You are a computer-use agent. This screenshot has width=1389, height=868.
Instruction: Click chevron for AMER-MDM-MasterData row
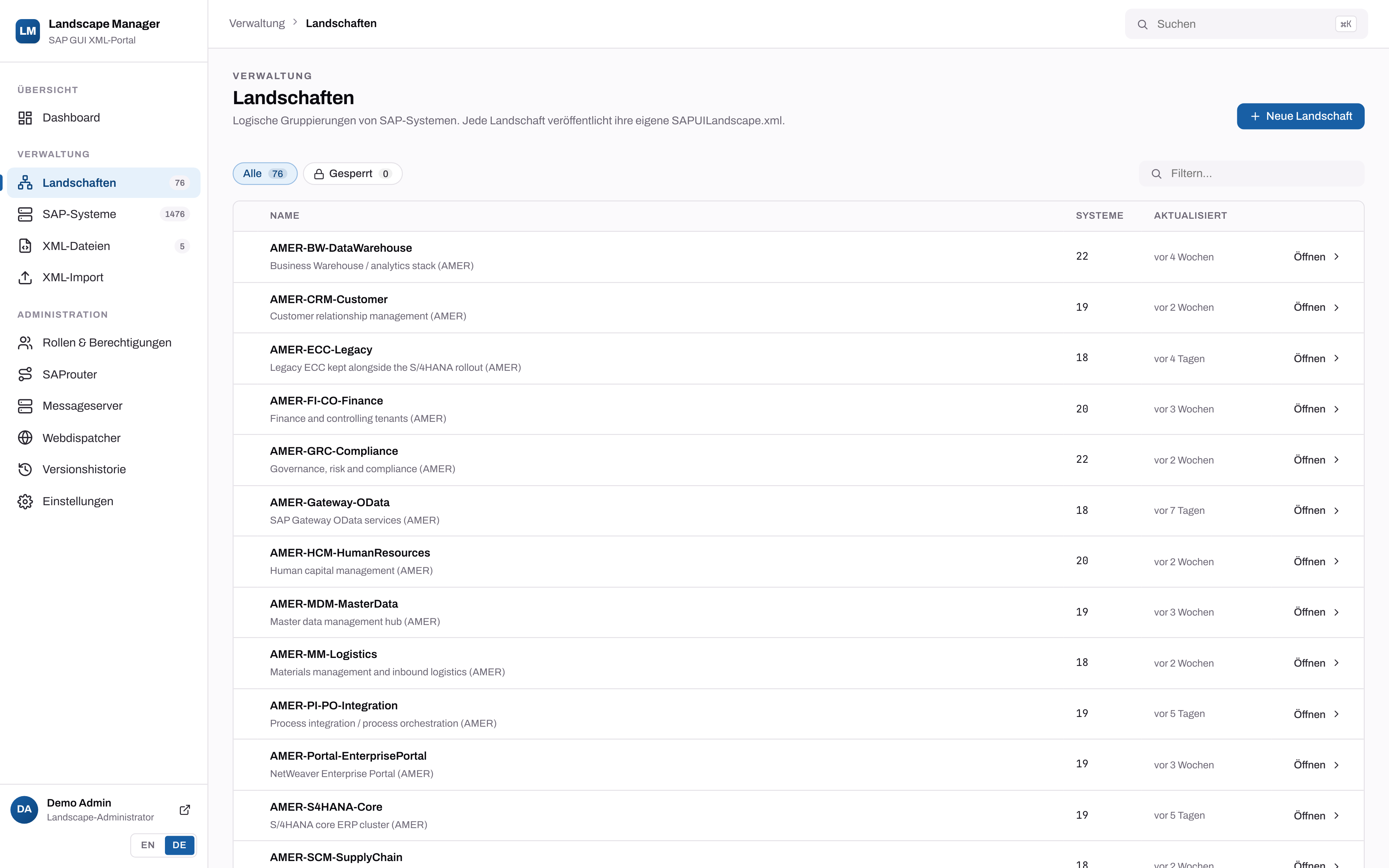coord(1336,612)
